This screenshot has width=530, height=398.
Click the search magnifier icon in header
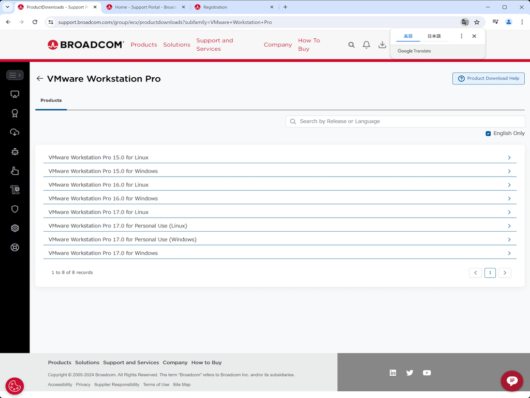(x=351, y=45)
